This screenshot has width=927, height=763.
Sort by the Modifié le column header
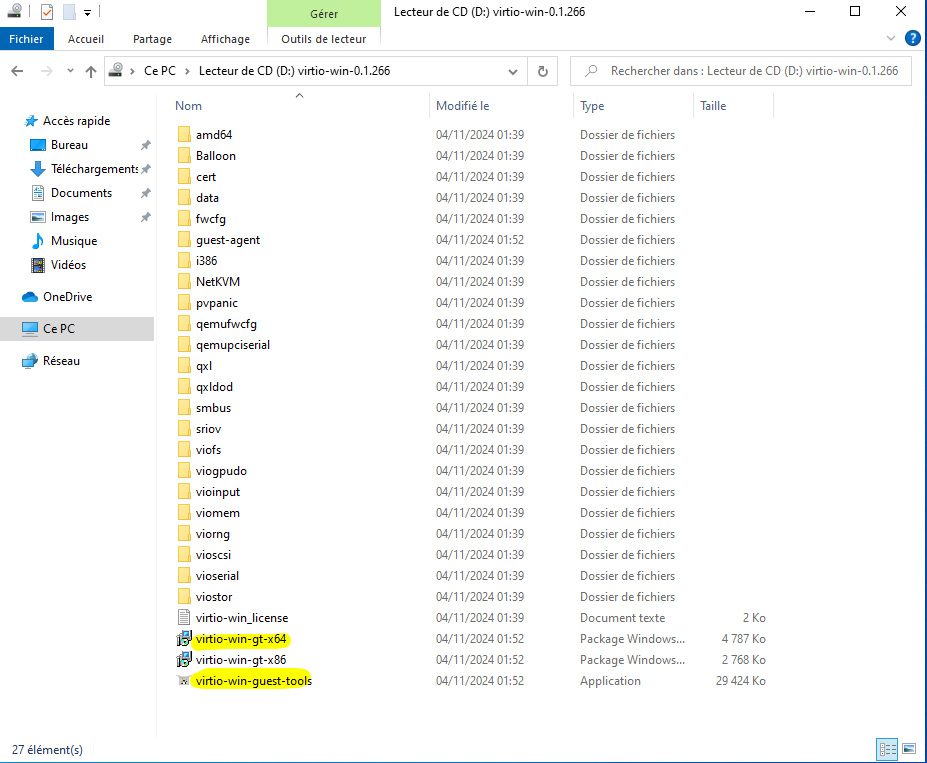(x=462, y=106)
